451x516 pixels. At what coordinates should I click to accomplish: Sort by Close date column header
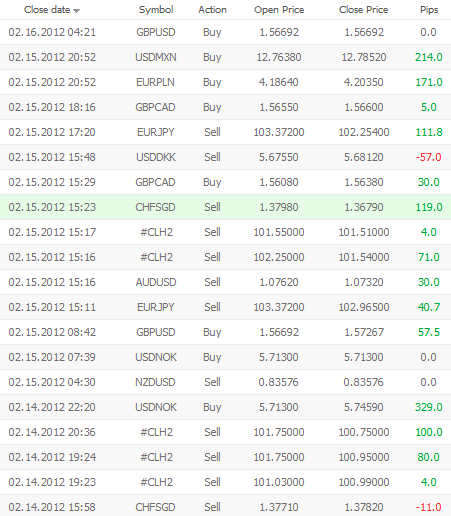(47, 10)
